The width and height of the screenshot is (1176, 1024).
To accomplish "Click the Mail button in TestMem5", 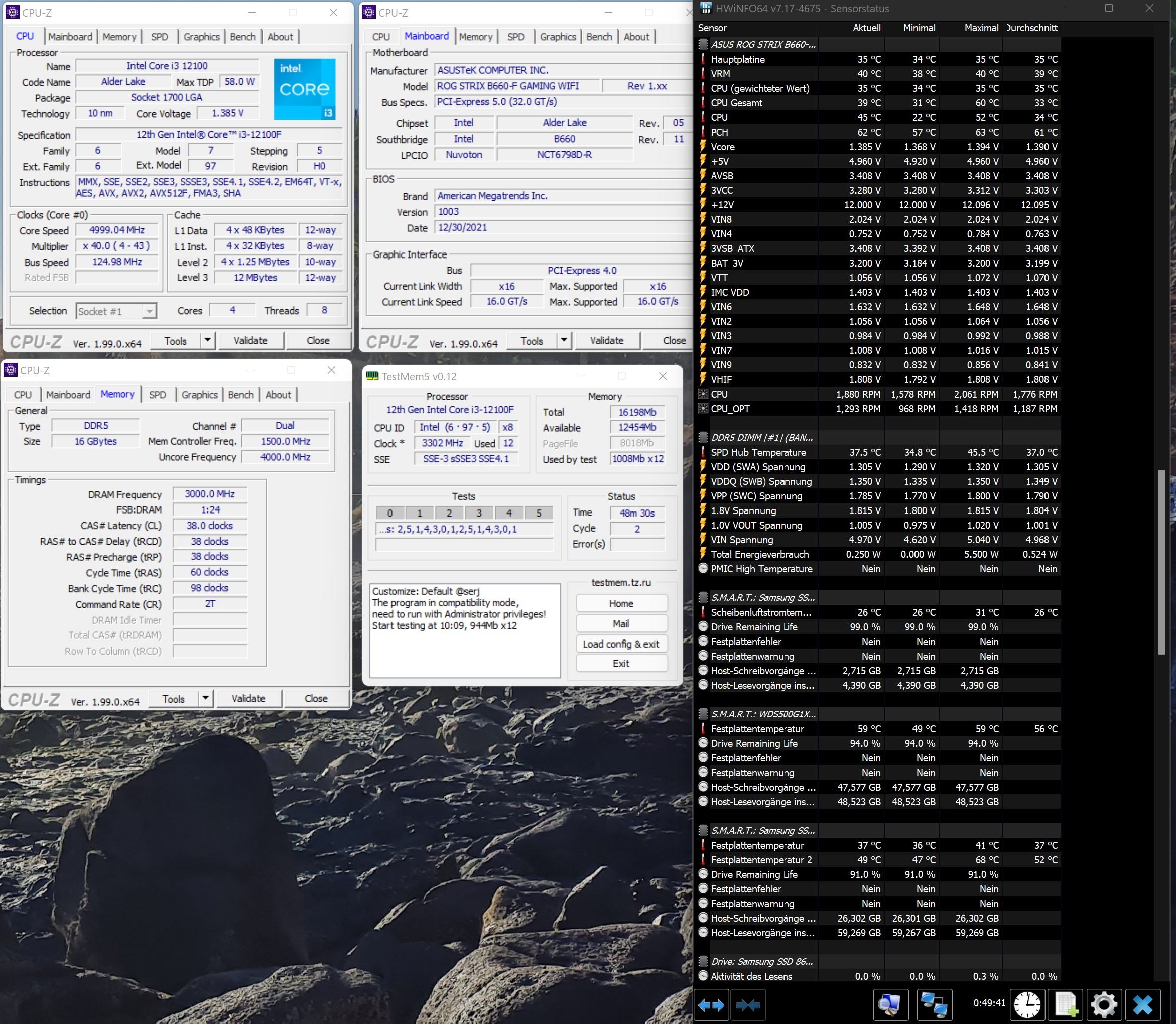I will 621,623.
